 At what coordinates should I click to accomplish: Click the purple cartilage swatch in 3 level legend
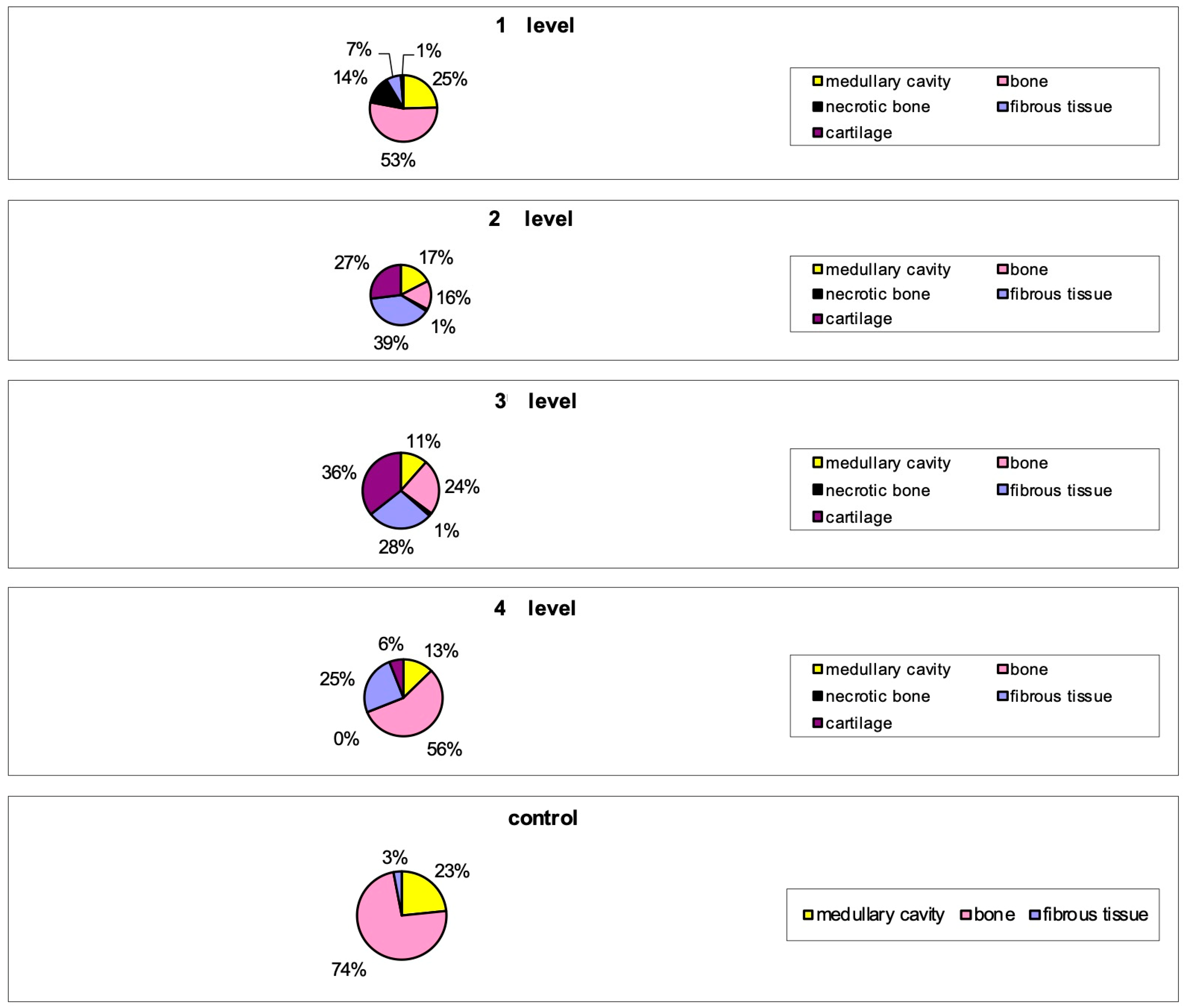tap(817, 517)
